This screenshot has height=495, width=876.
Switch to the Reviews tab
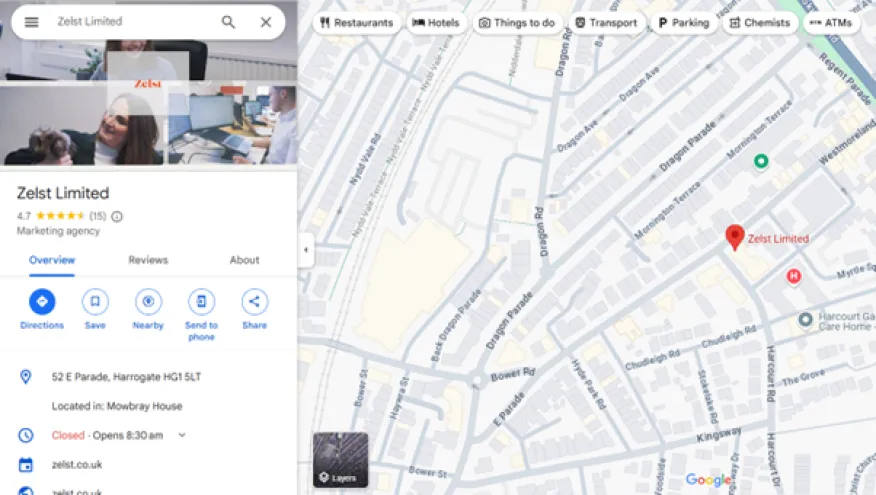[148, 260]
